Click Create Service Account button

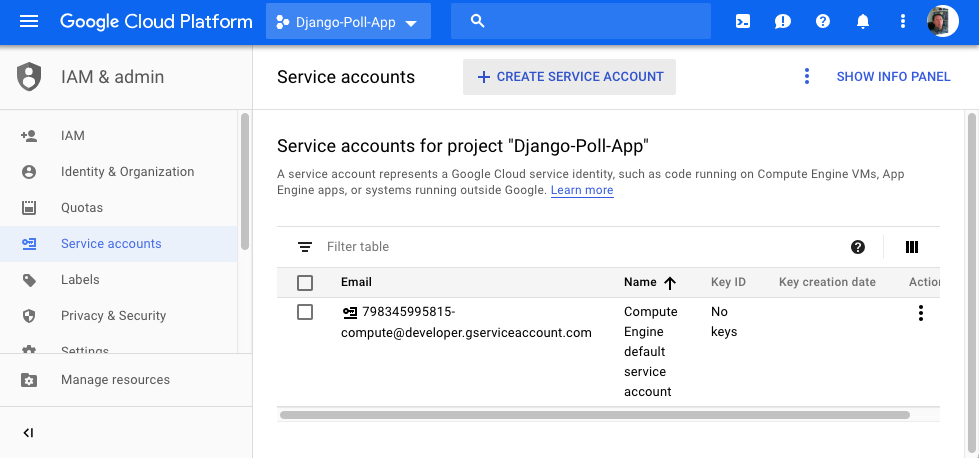(569, 77)
